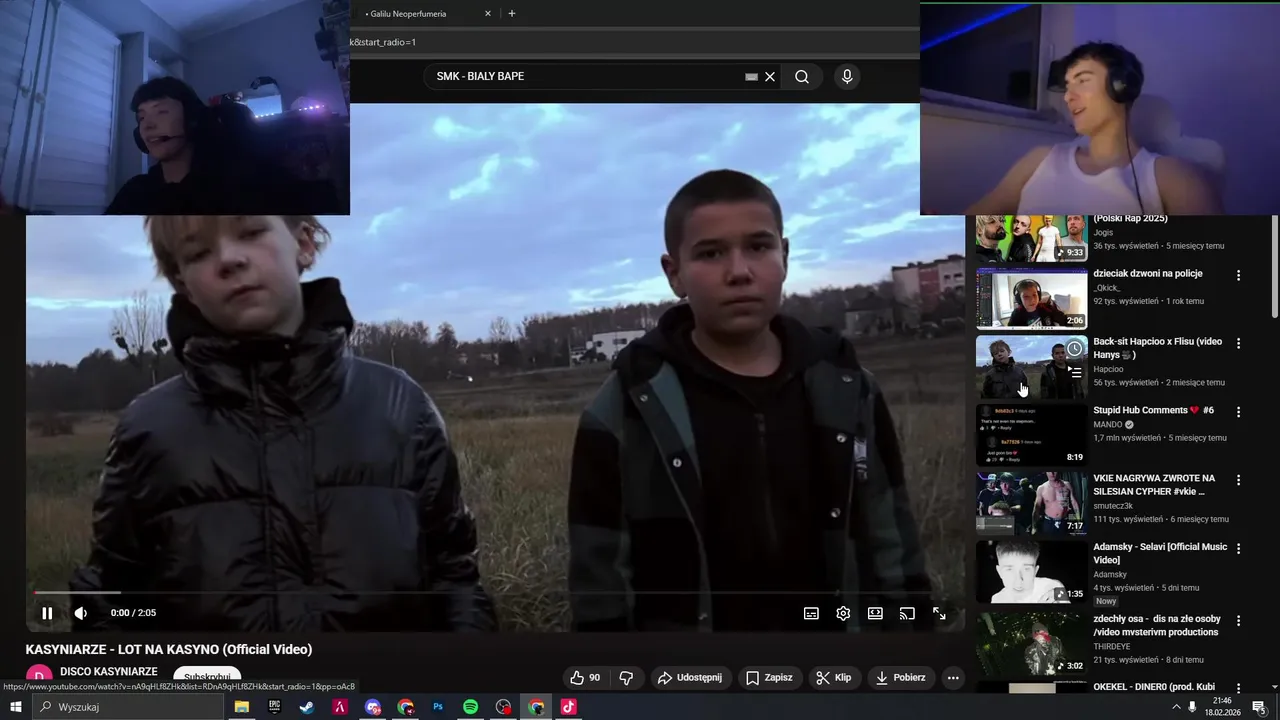
Task: Open Steam from the taskbar
Action: click(307, 707)
